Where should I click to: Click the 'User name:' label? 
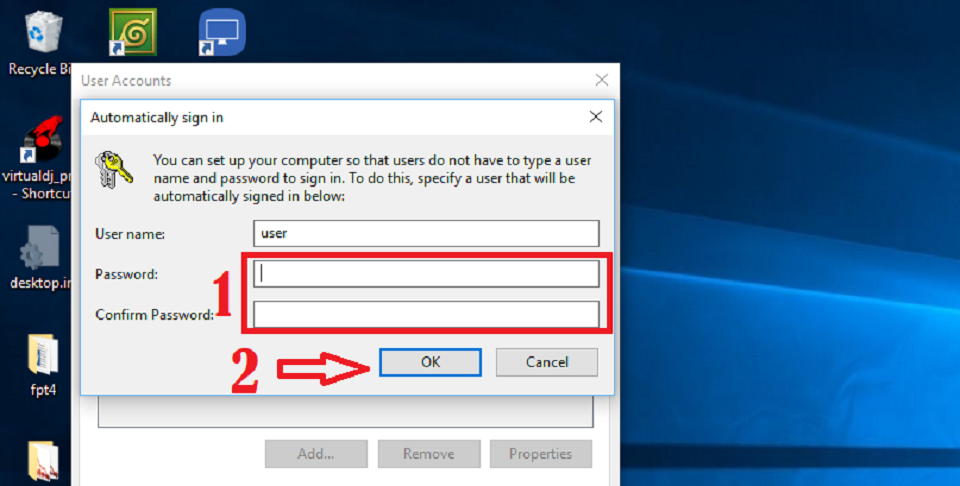tap(130, 234)
